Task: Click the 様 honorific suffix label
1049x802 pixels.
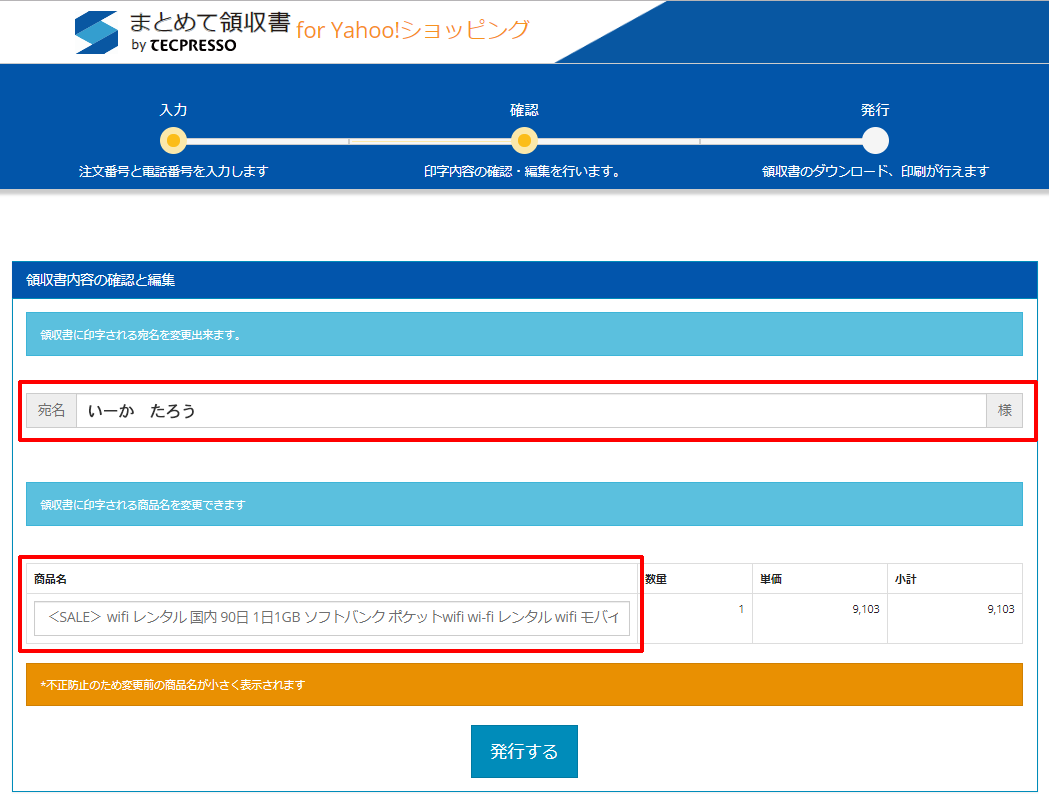Action: click(1005, 410)
